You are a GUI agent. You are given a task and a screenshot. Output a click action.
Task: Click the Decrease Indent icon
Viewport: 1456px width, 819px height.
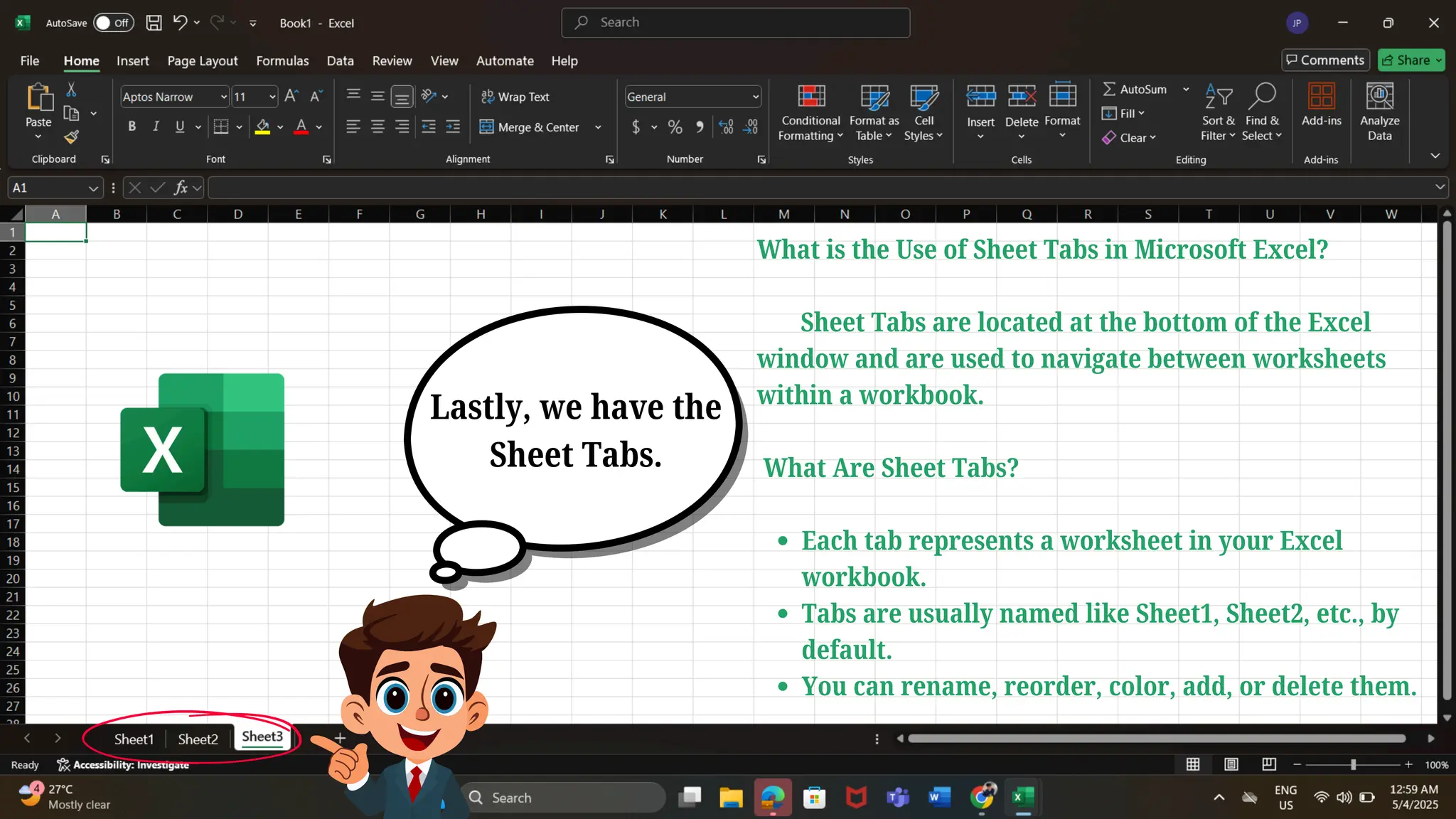coord(429,127)
